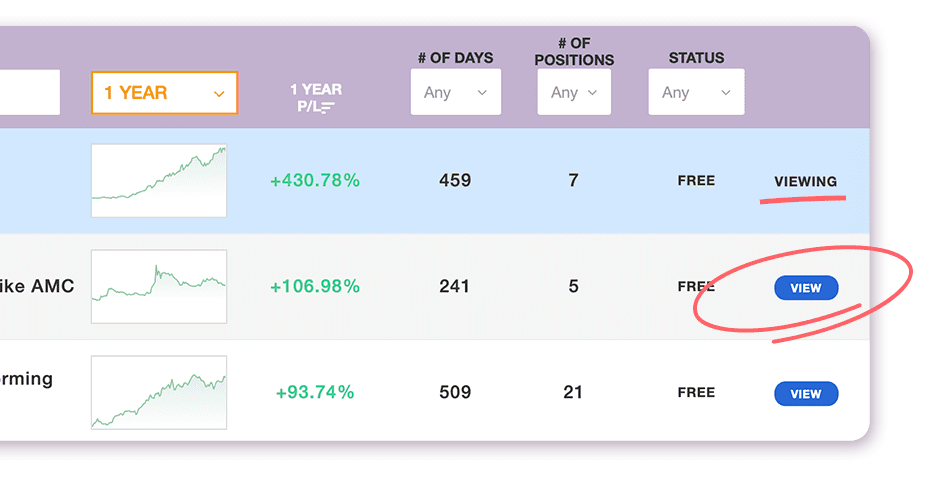The height and width of the screenshot is (477, 930).
Task: Click the 21 positions value
Action: tap(573, 393)
